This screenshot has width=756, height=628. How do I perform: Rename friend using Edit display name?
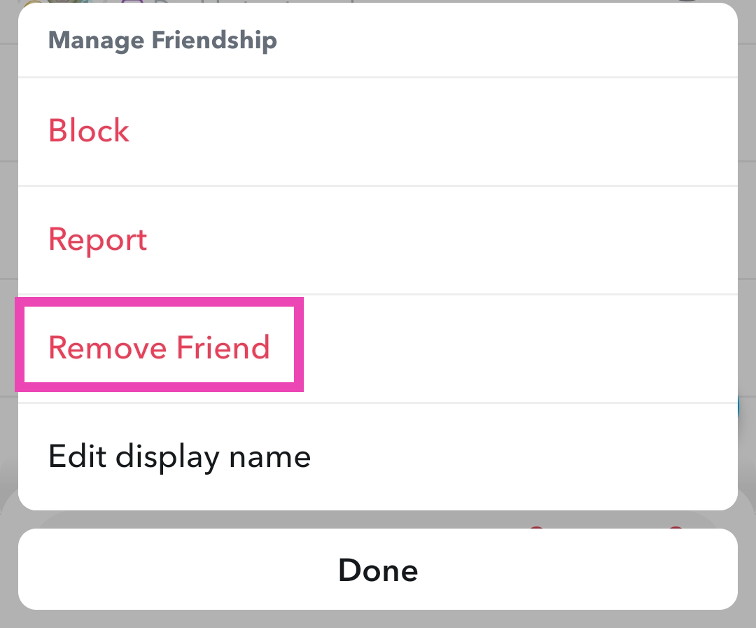179,457
